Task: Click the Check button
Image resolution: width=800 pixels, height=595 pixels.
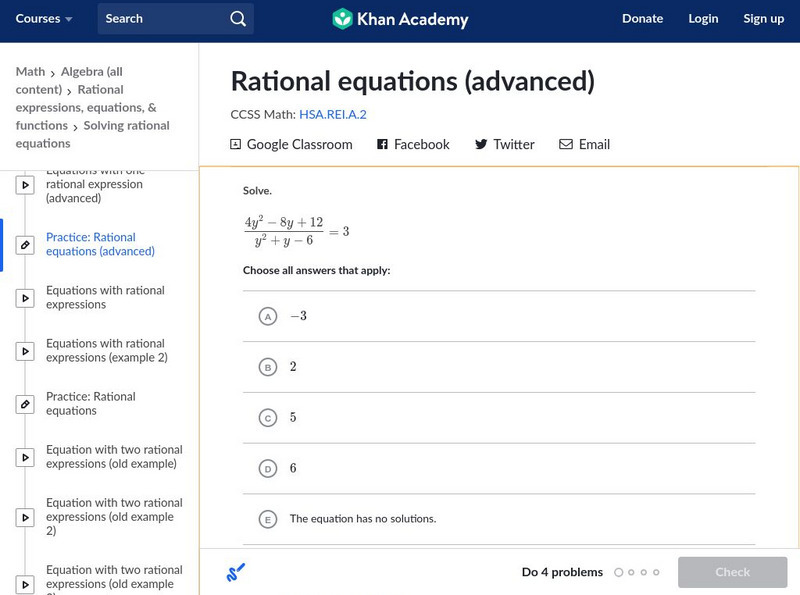Action: point(733,571)
